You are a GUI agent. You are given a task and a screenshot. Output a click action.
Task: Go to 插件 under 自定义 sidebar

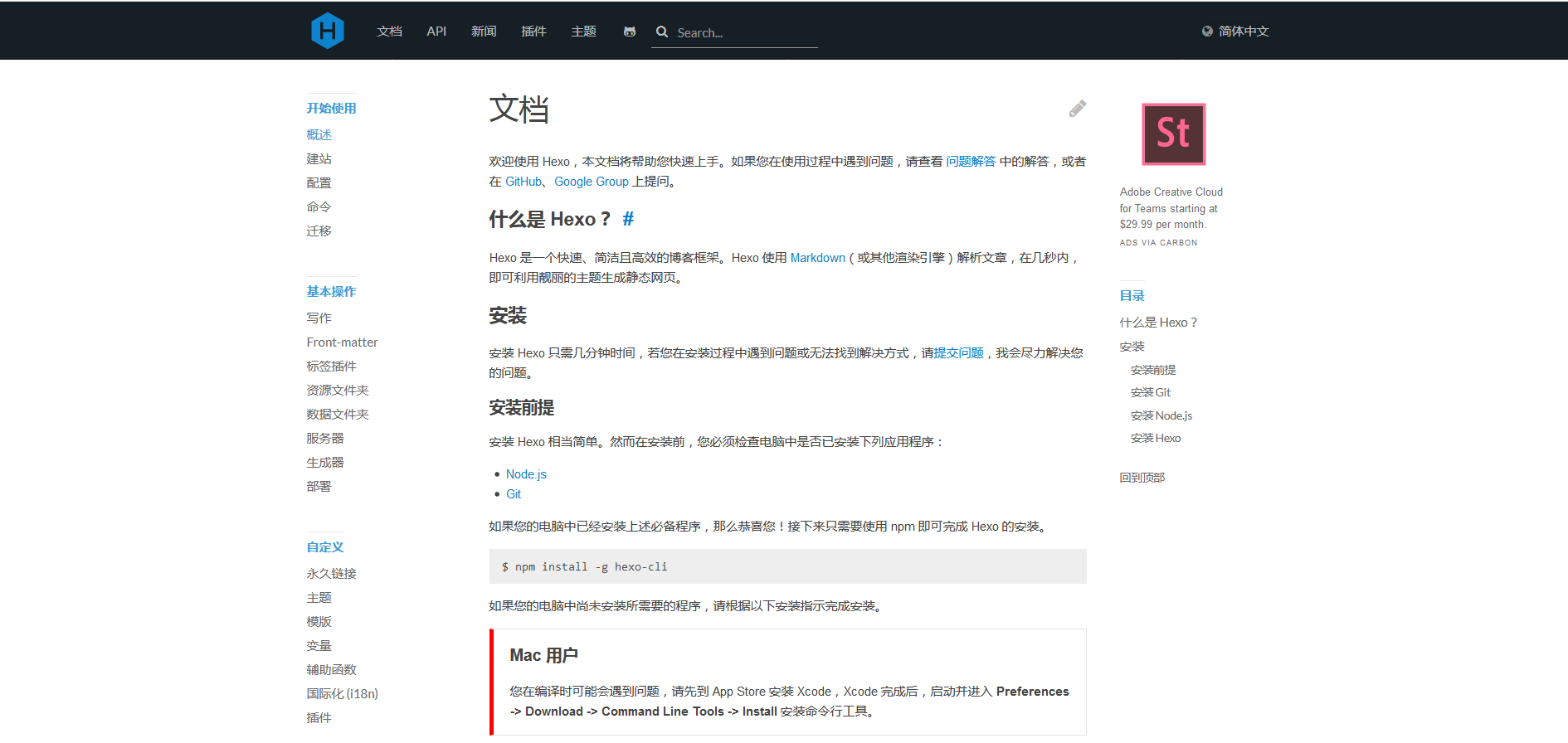tap(319, 717)
